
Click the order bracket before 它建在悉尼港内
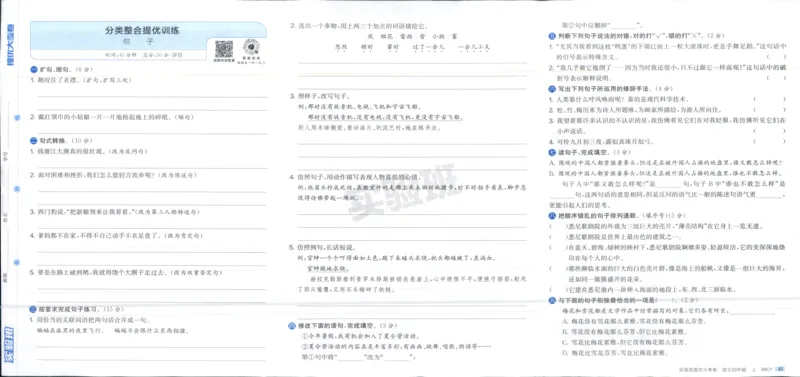pyautogui.click(x=559, y=290)
